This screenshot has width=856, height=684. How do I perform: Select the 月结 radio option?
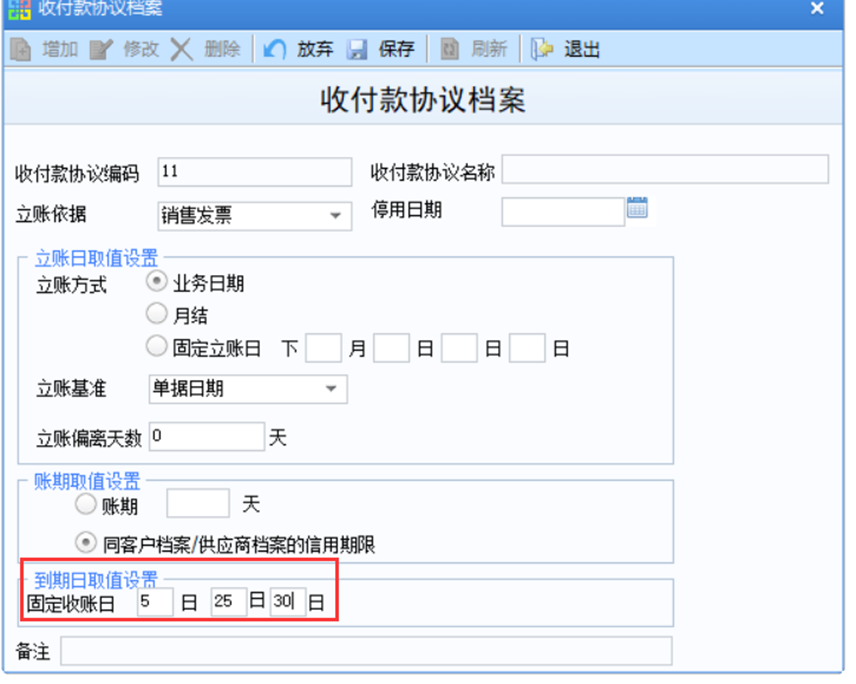point(157,314)
